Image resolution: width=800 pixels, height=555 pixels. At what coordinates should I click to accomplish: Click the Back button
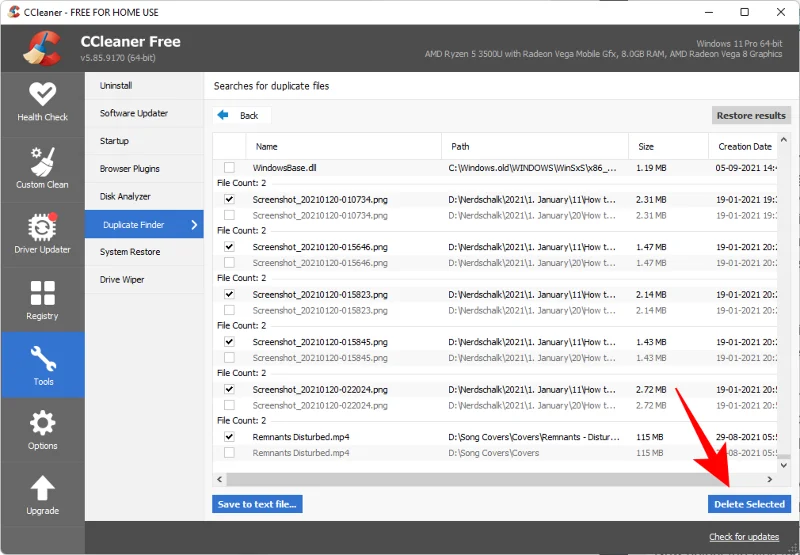(239, 116)
